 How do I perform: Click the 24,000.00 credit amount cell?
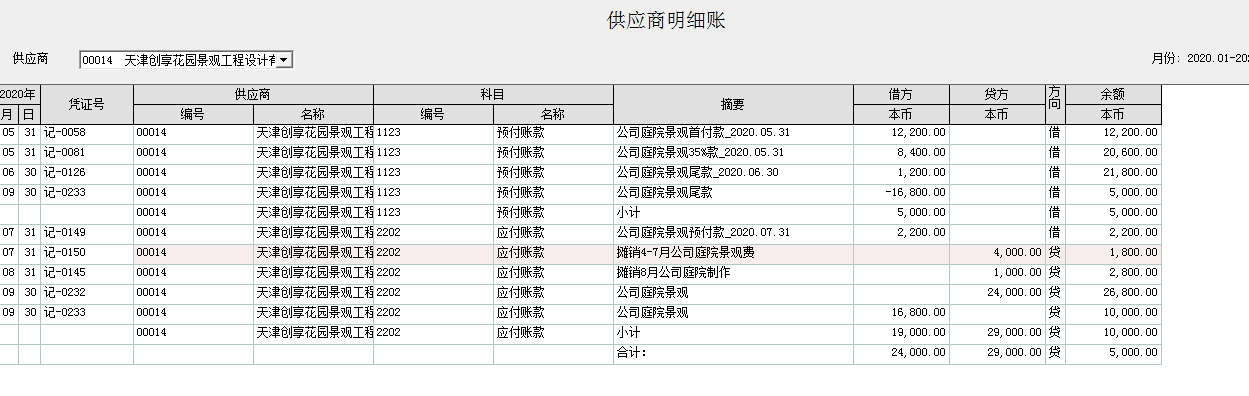click(x=997, y=292)
